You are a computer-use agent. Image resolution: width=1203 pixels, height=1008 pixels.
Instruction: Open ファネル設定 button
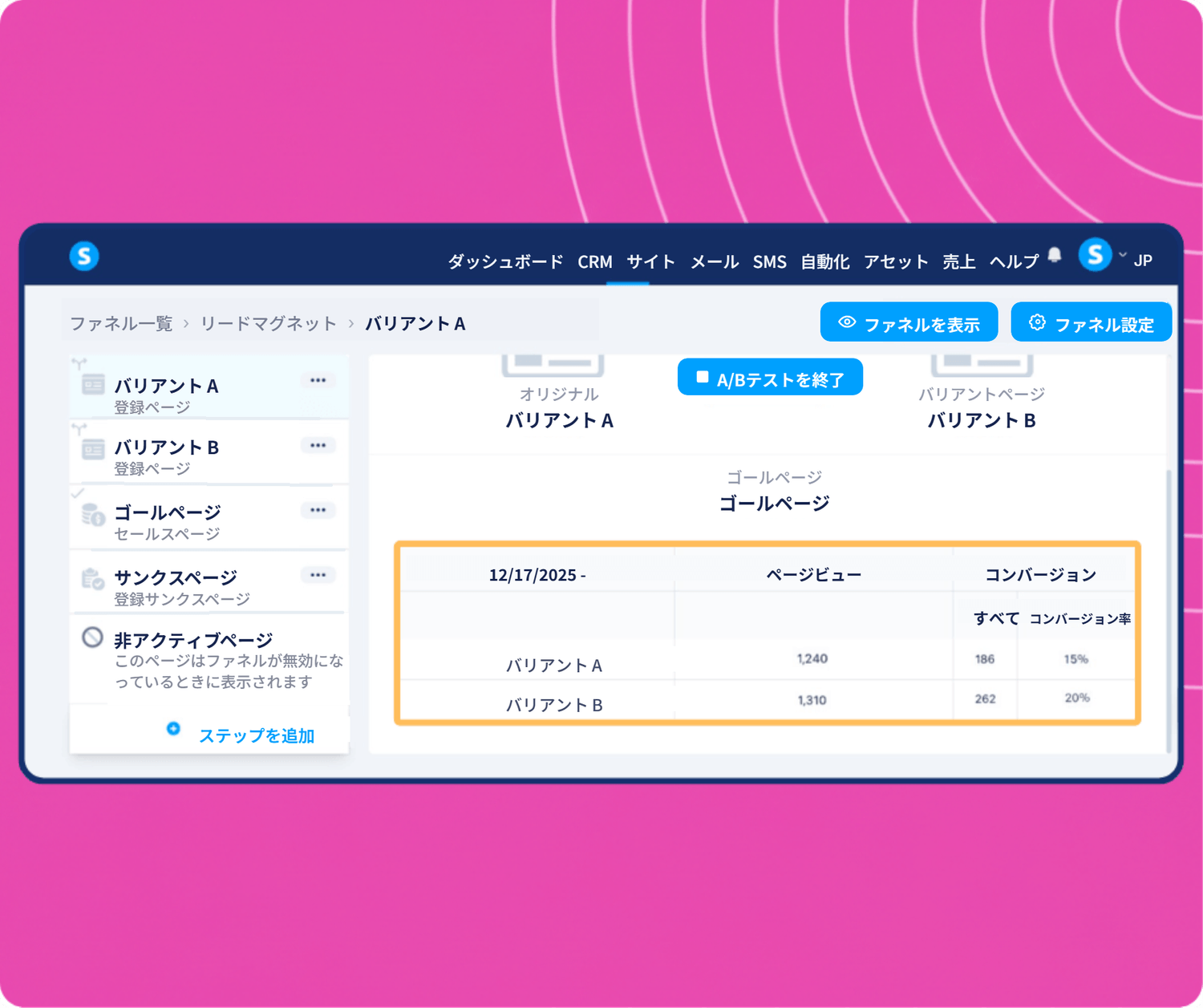click(1092, 322)
